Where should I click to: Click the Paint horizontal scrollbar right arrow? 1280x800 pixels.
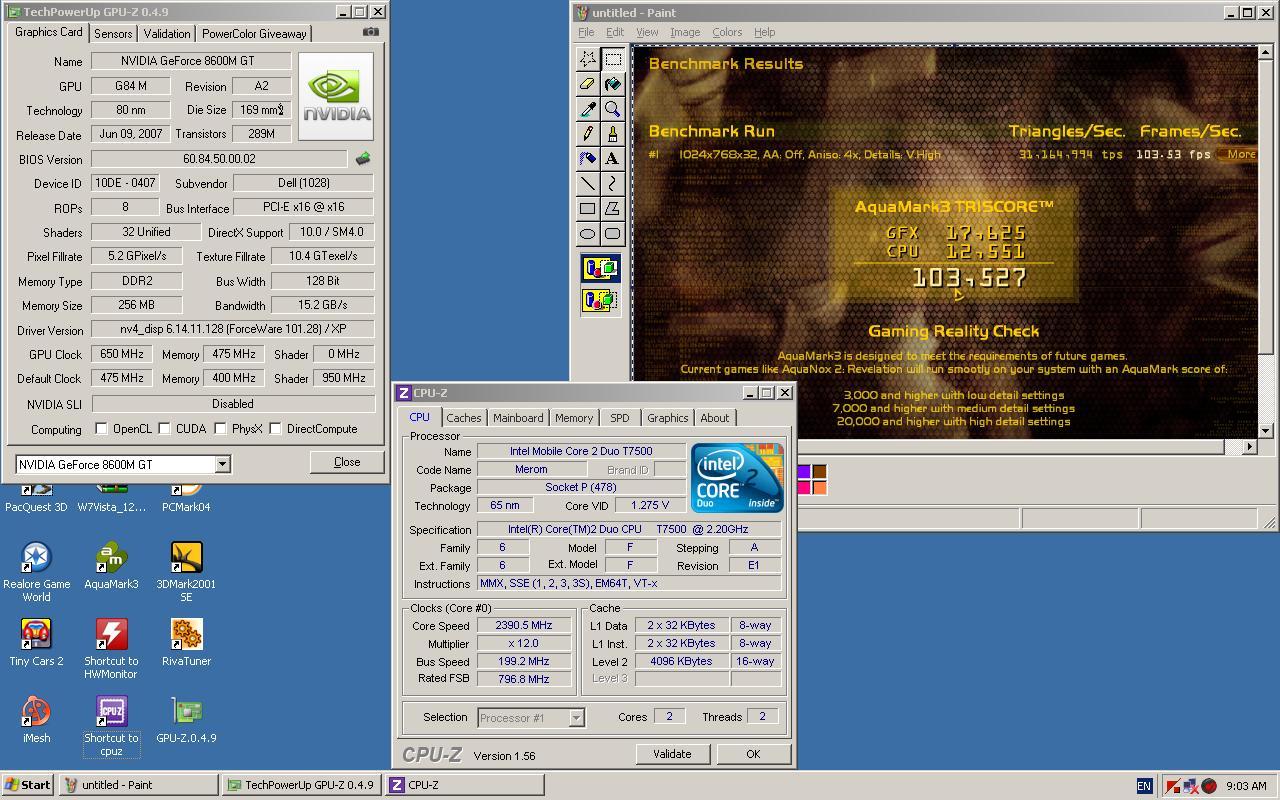1249,447
